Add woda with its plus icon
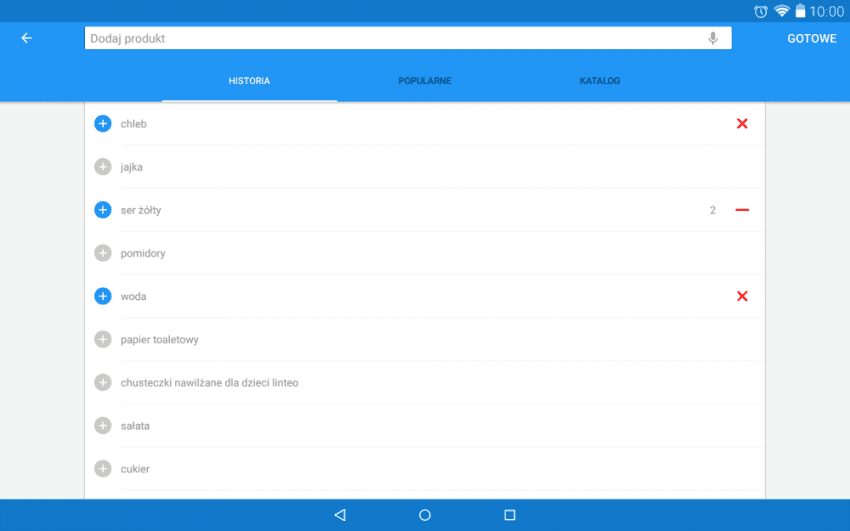 click(x=102, y=296)
